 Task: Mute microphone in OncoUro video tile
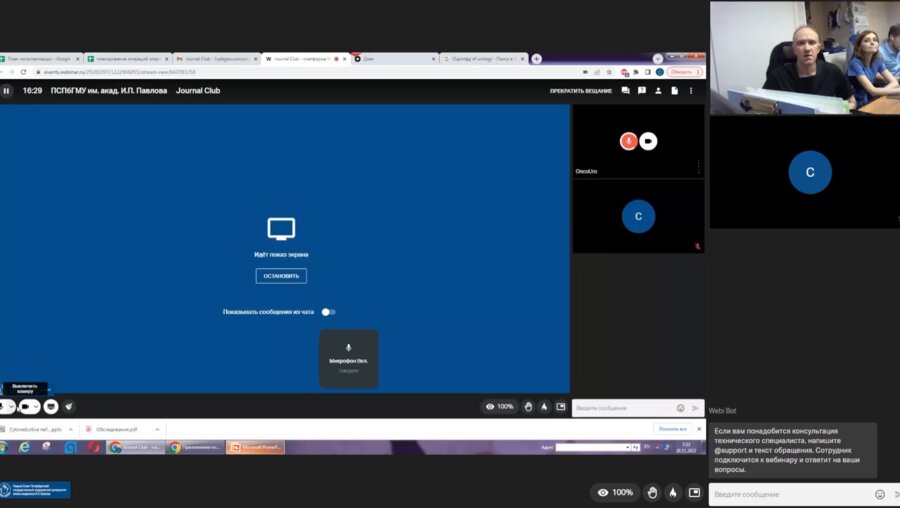pos(628,141)
